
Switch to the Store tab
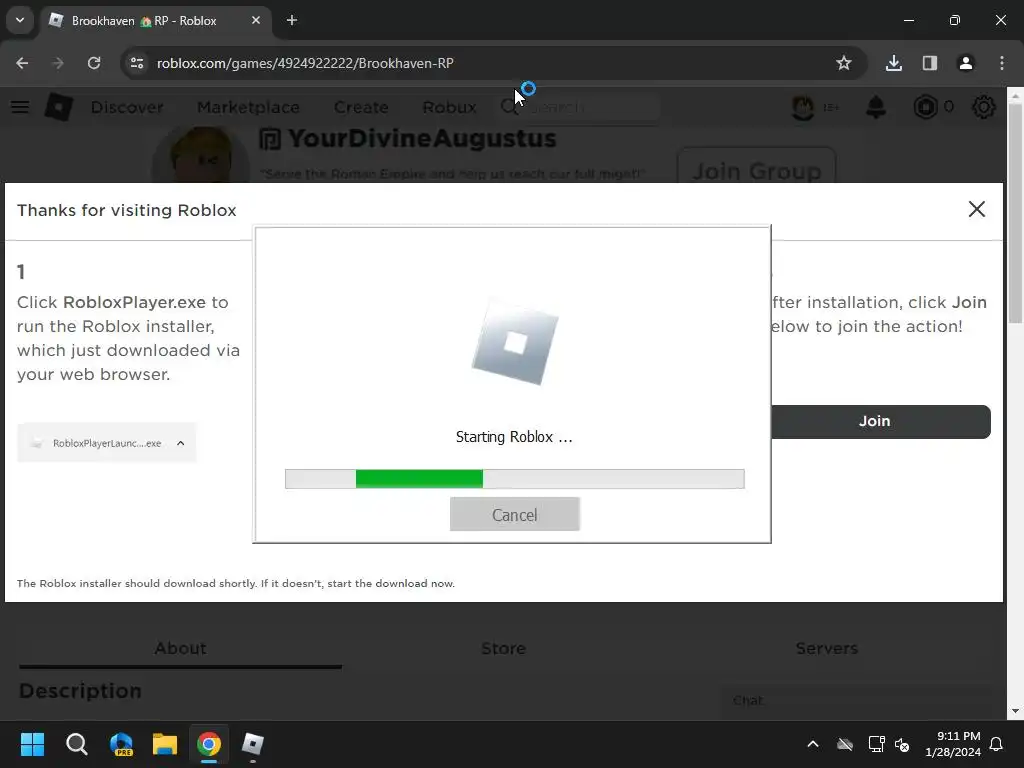(x=504, y=648)
